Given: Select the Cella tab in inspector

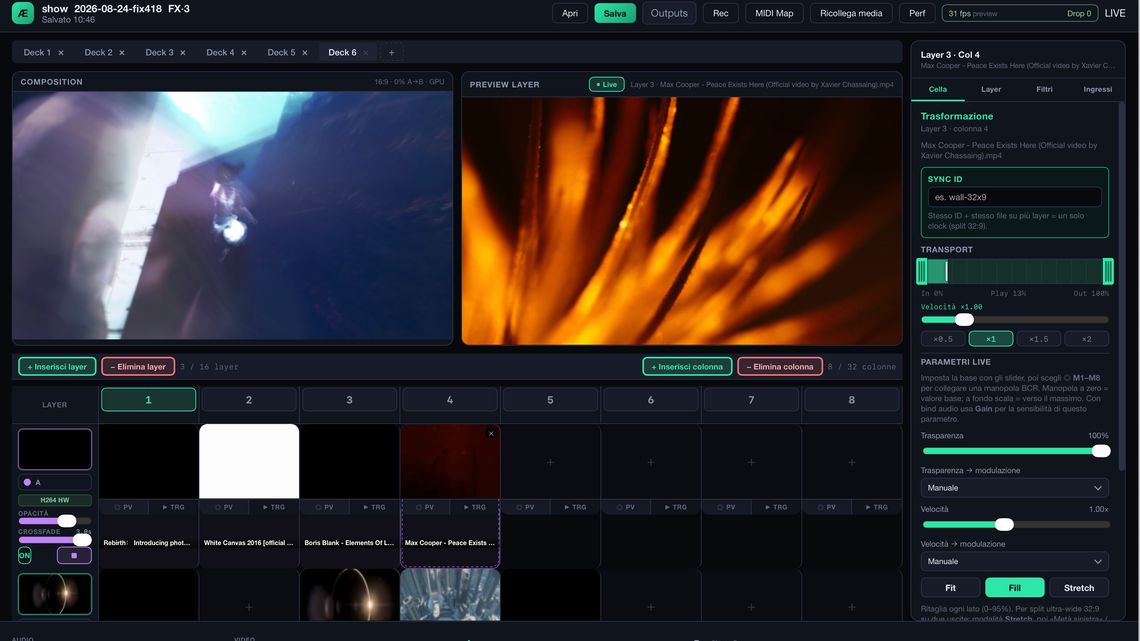Looking at the screenshot, I should pos(938,89).
